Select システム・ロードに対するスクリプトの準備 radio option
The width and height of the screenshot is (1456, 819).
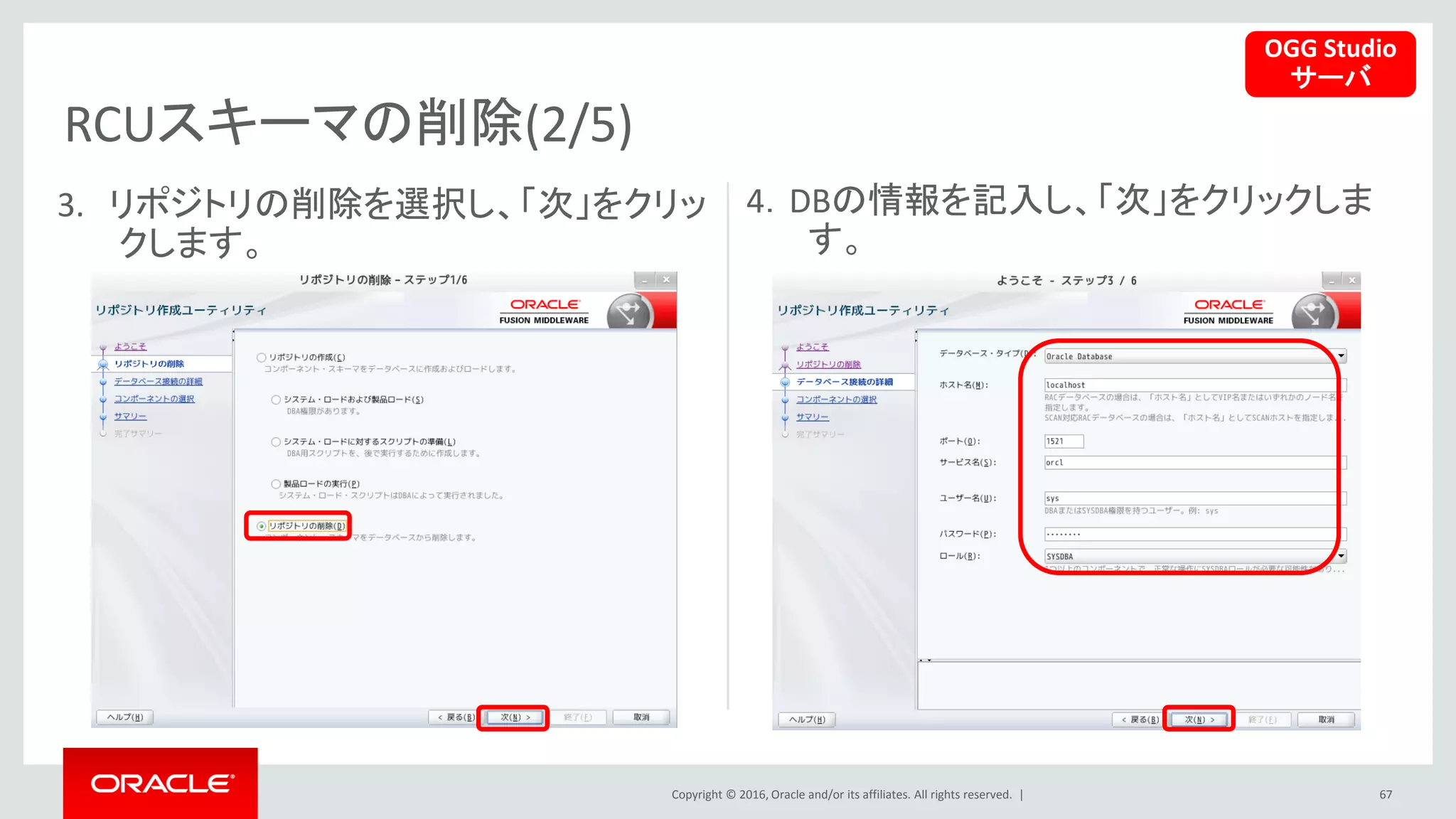click(x=276, y=441)
